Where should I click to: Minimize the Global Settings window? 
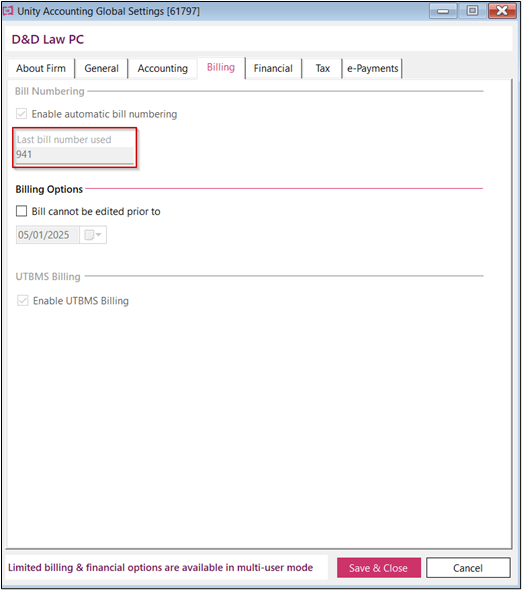coord(443,11)
